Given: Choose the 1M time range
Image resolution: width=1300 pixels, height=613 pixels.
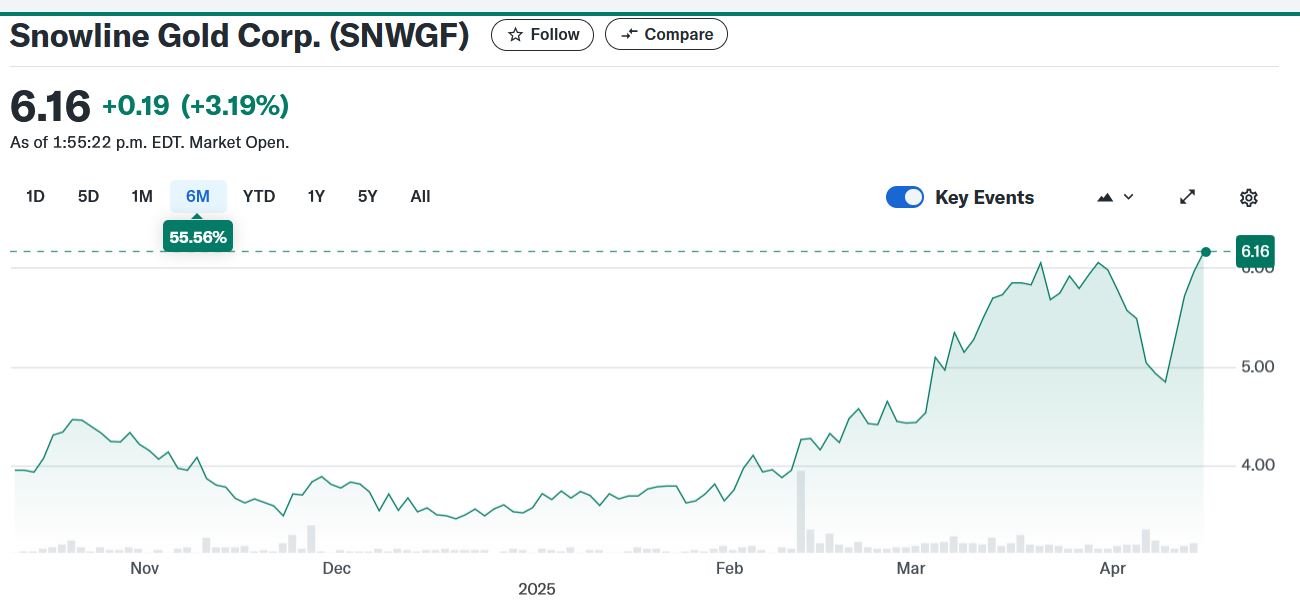Looking at the screenshot, I should tap(142, 196).
